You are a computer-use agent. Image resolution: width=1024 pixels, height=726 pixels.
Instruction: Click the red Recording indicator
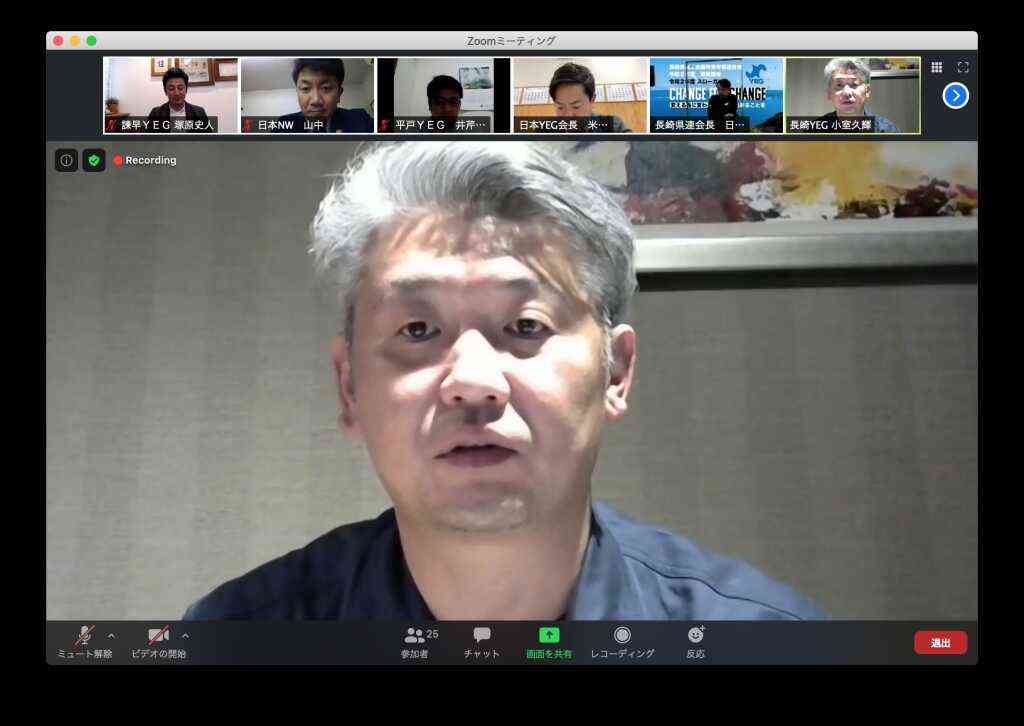(145, 160)
